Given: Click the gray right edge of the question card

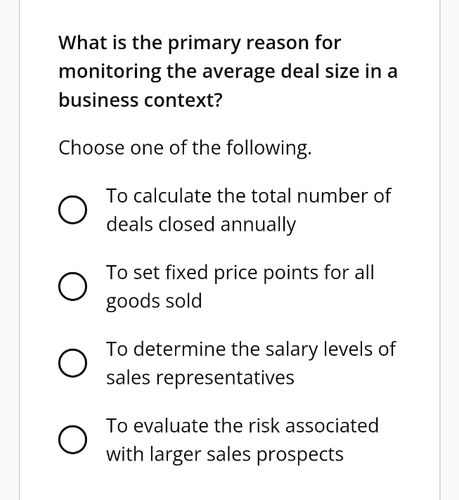Looking at the screenshot, I should pyautogui.click(x=440, y=250).
